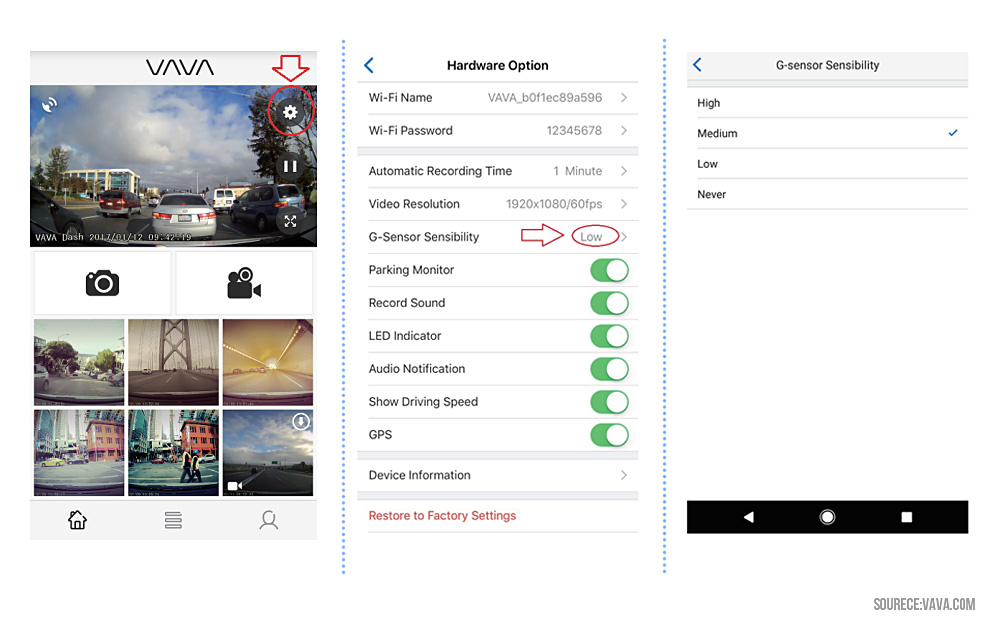Download the highway video thumbnail
Viewport: 1000px width, 625px height.
click(x=301, y=422)
